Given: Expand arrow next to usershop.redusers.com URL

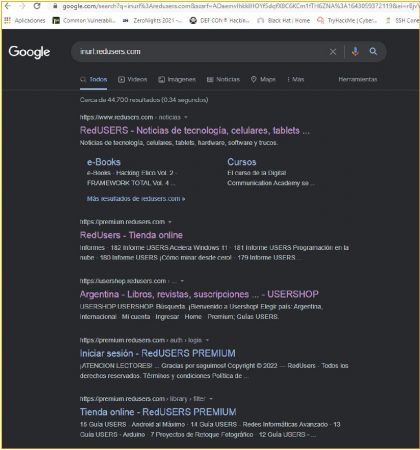Looking at the screenshot, I should [x=182, y=281].
